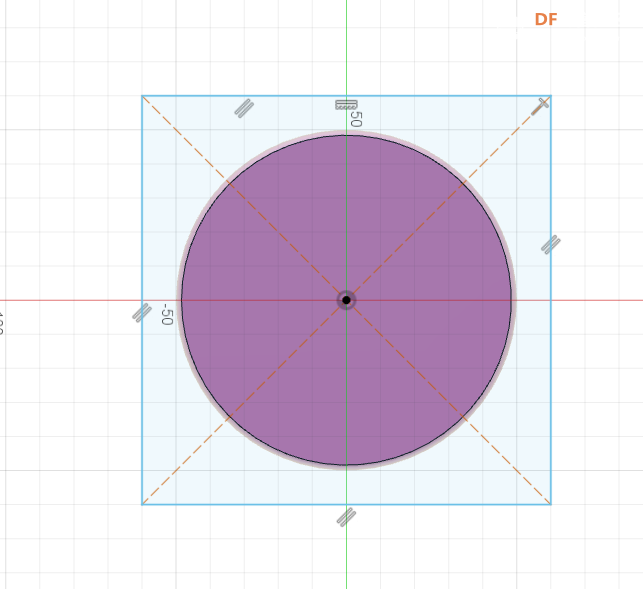
Task: Select the sketch origin center point
Action: (x=346, y=300)
